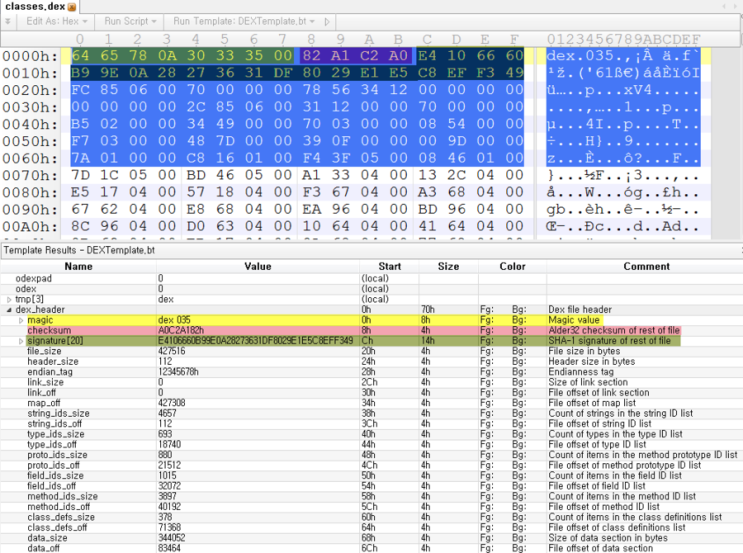Select the class_defs_off row
The height and width of the screenshot is (553, 743).
[x=372, y=528]
